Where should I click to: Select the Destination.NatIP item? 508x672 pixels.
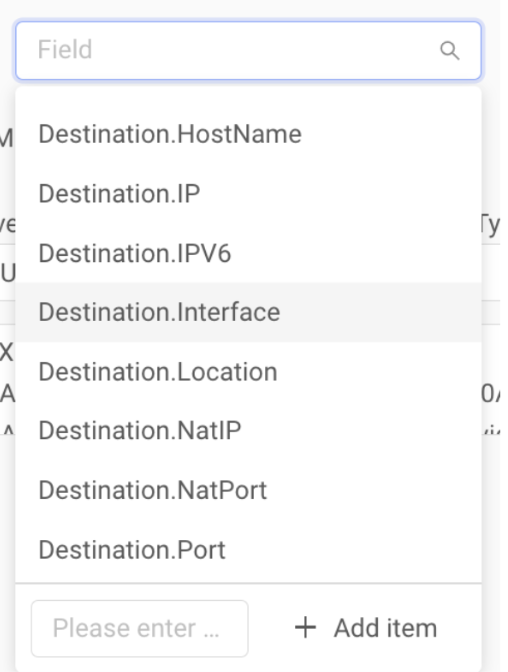(x=248, y=430)
